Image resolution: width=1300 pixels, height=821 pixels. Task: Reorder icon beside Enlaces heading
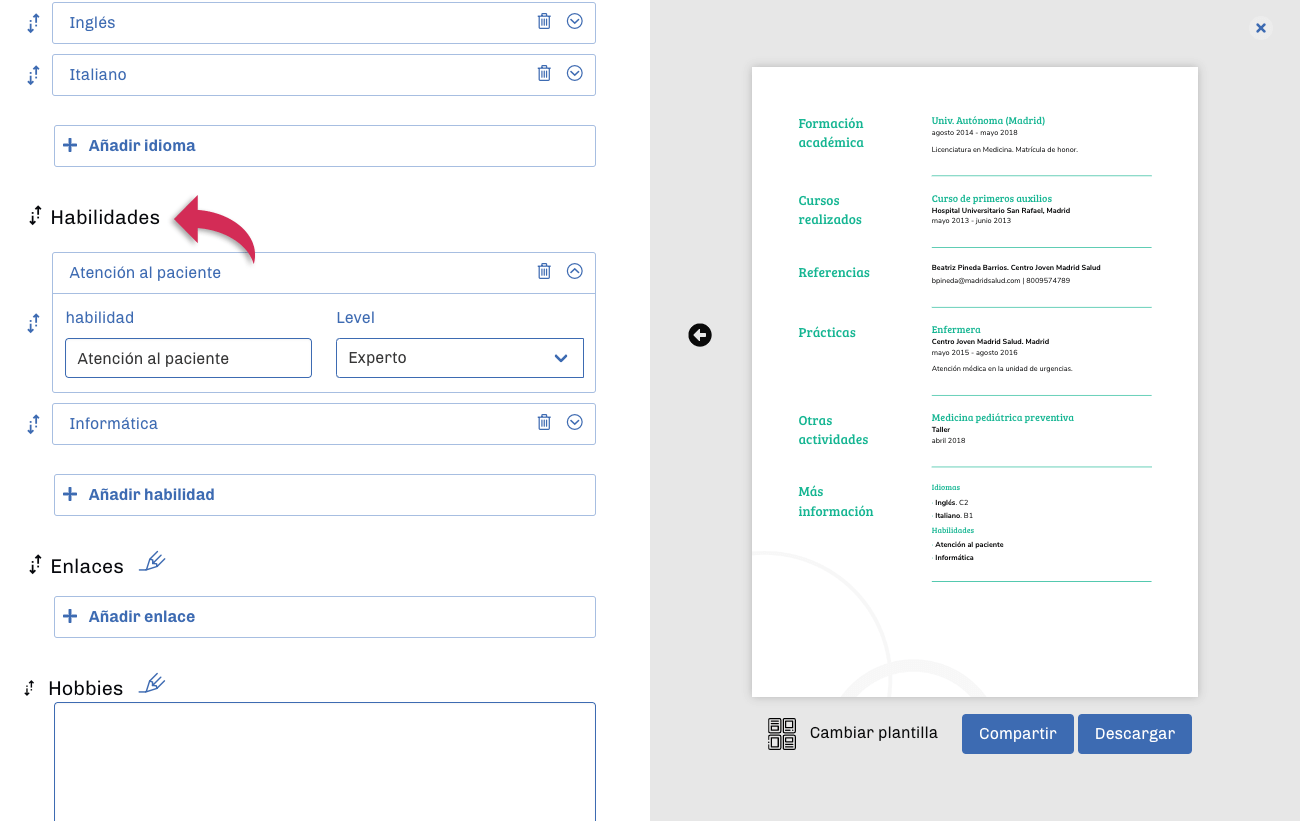pyautogui.click(x=35, y=565)
